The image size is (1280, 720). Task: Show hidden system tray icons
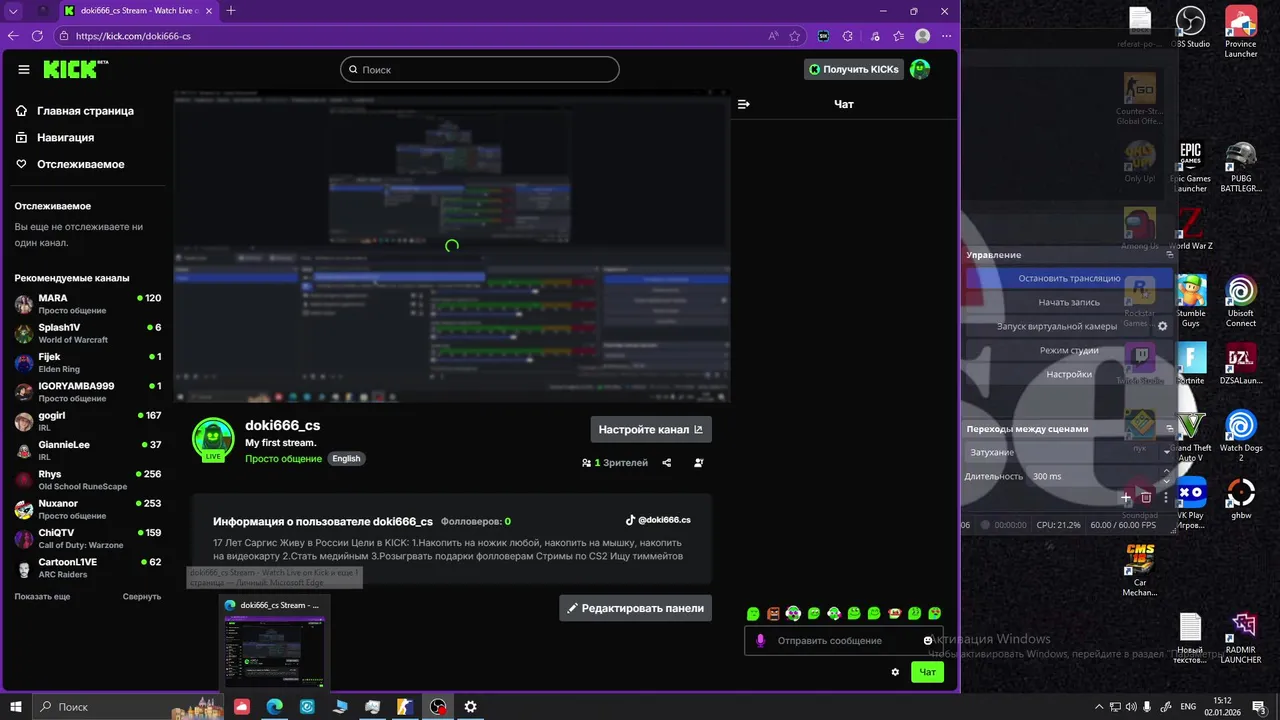1099,707
